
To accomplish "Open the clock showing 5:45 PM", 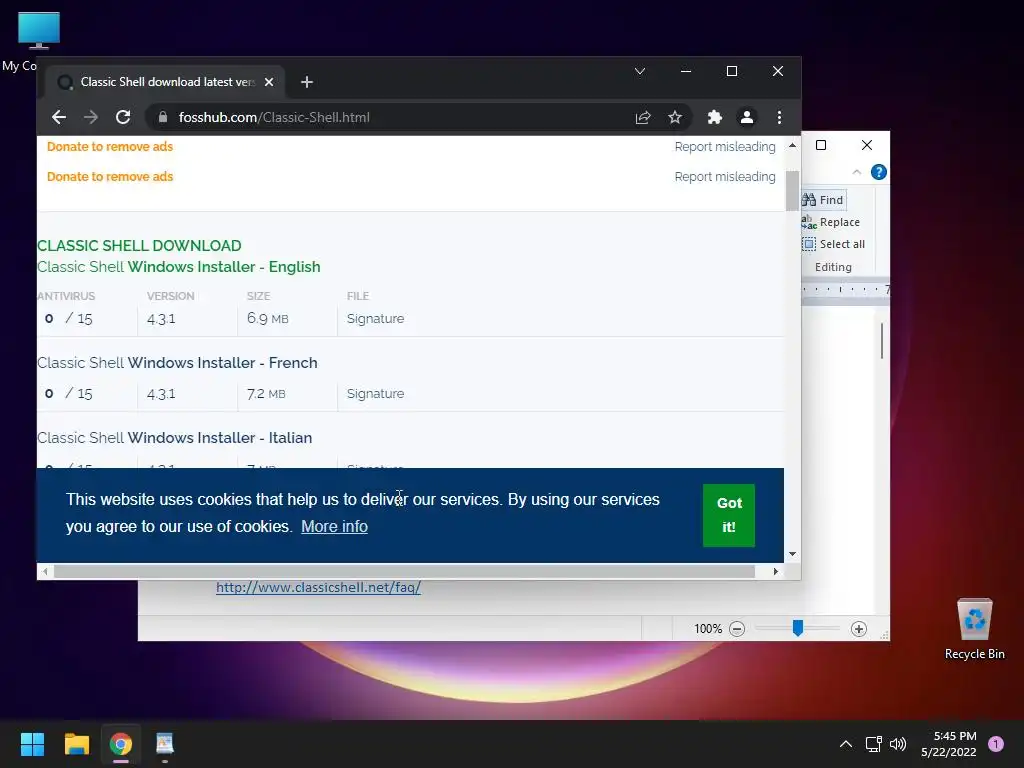I will pos(949,744).
